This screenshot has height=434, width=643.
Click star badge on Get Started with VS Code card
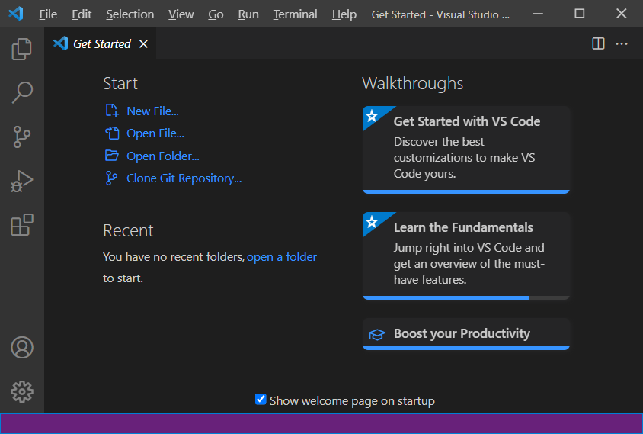click(x=372, y=116)
